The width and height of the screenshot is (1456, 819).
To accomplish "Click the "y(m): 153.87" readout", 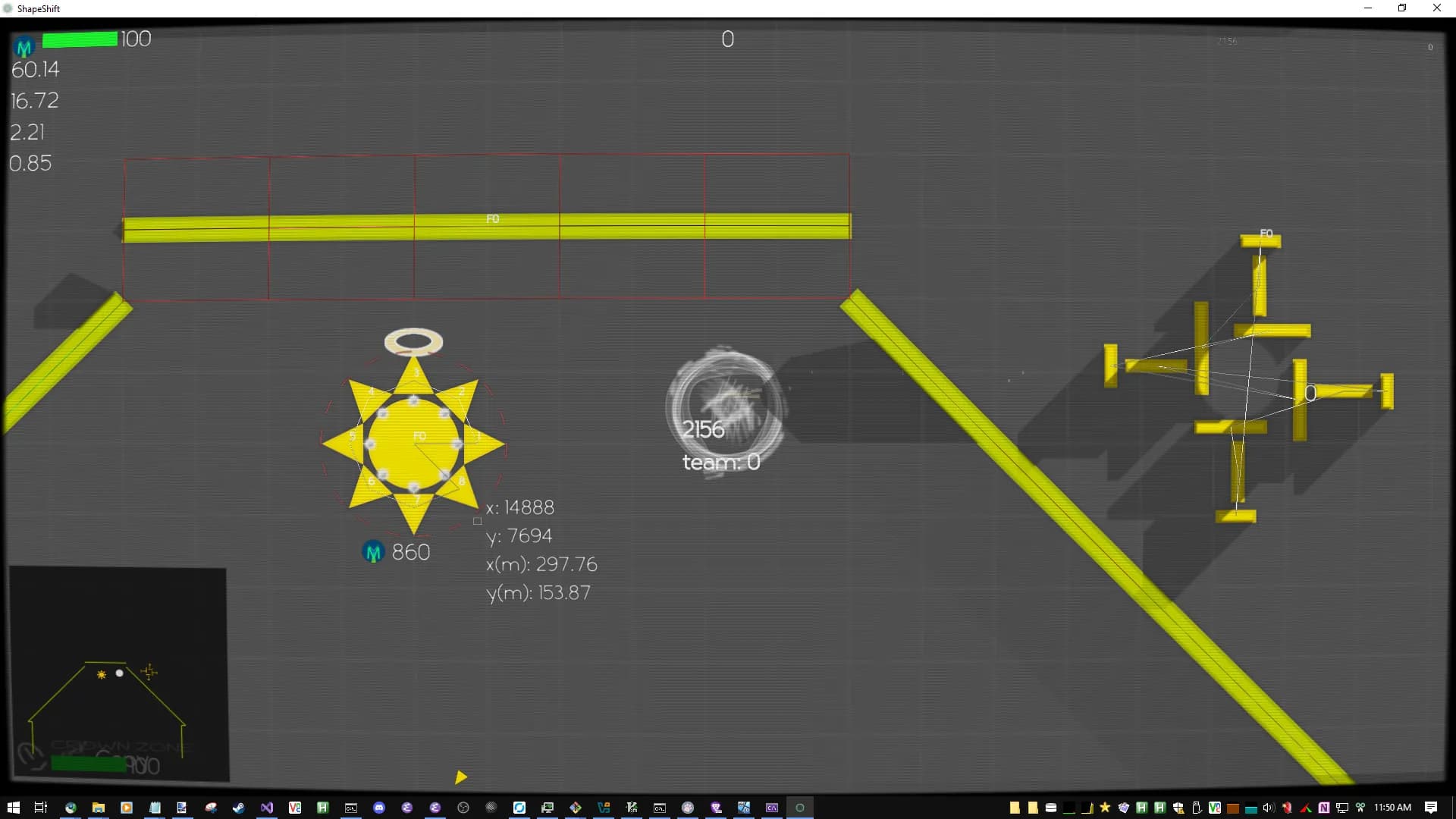I will tap(538, 593).
